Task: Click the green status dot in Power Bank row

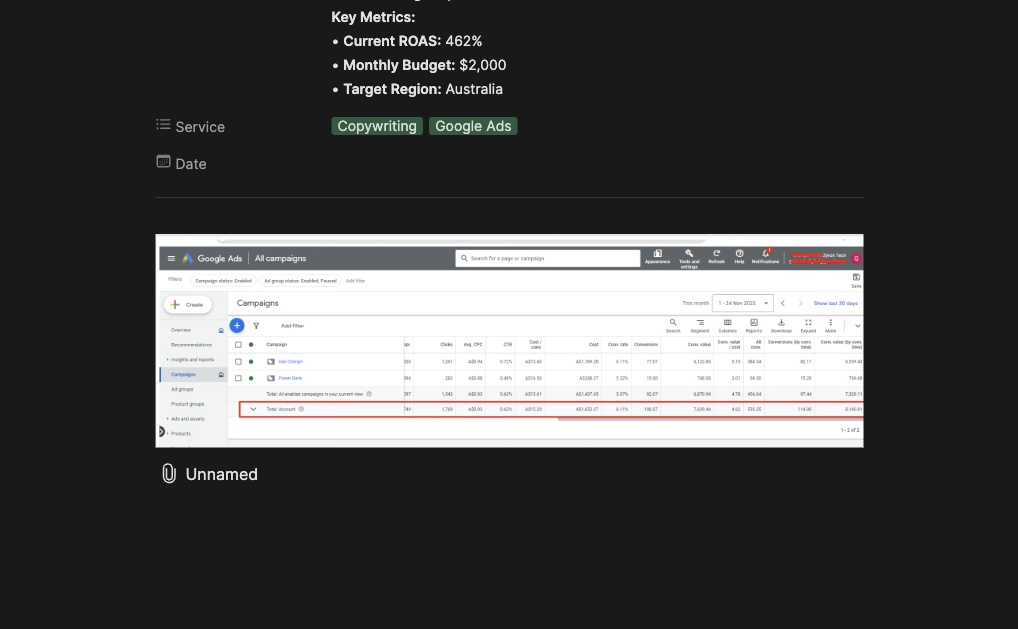Action: coord(251,378)
